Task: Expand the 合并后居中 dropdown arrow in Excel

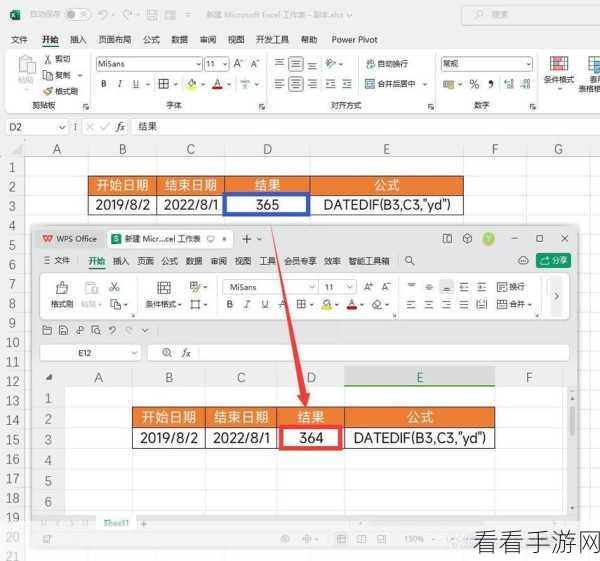Action: click(x=425, y=84)
